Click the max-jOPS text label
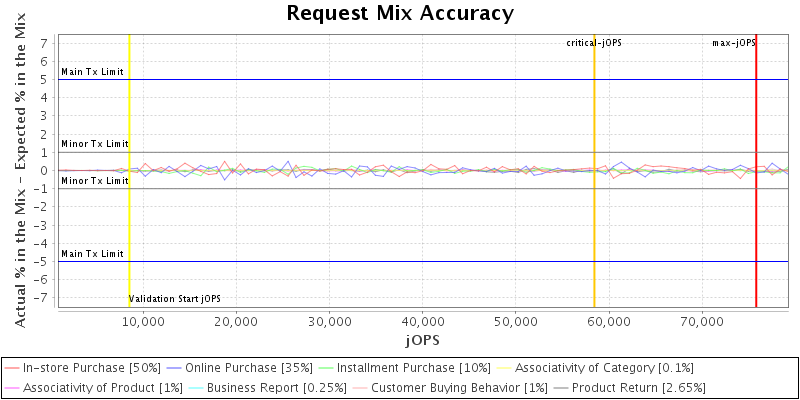 [x=733, y=43]
